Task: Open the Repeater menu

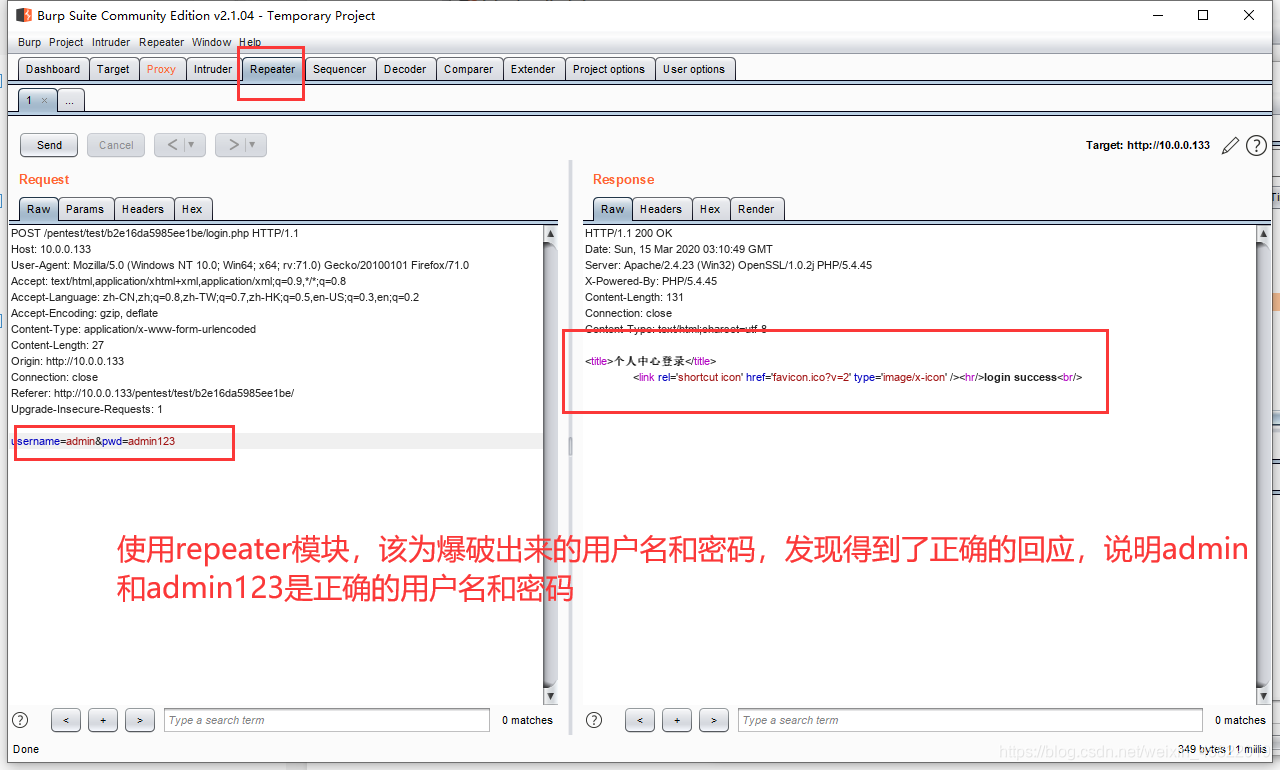Action: [161, 42]
